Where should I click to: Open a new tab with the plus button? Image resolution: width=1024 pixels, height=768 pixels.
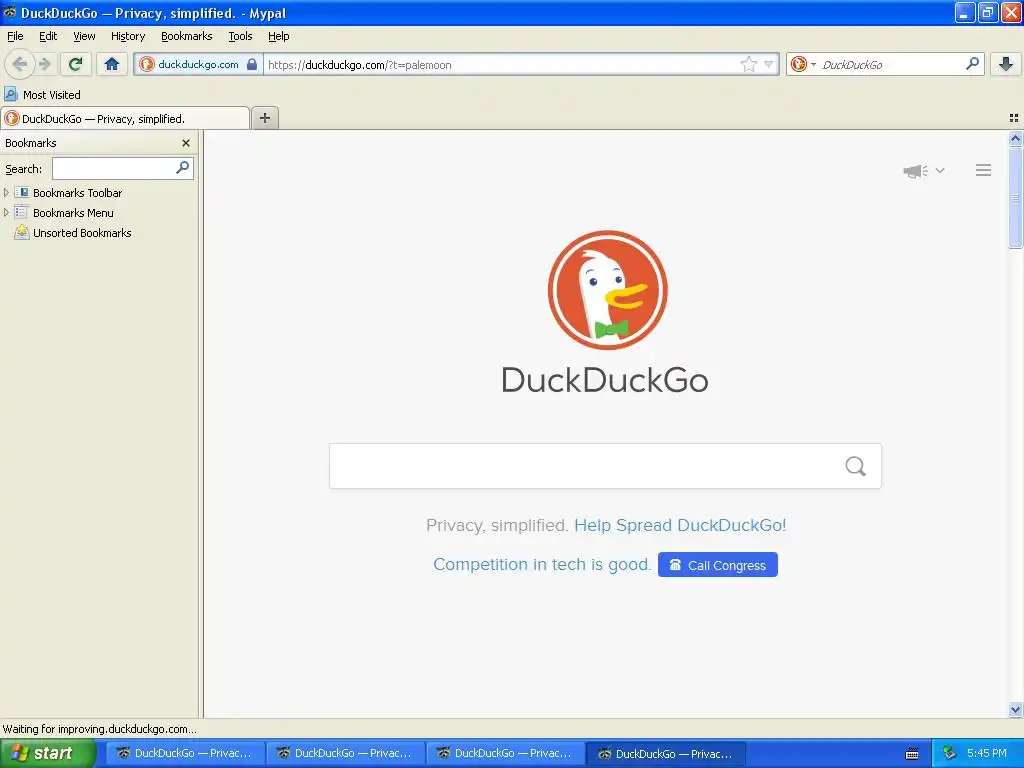click(x=264, y=118)
